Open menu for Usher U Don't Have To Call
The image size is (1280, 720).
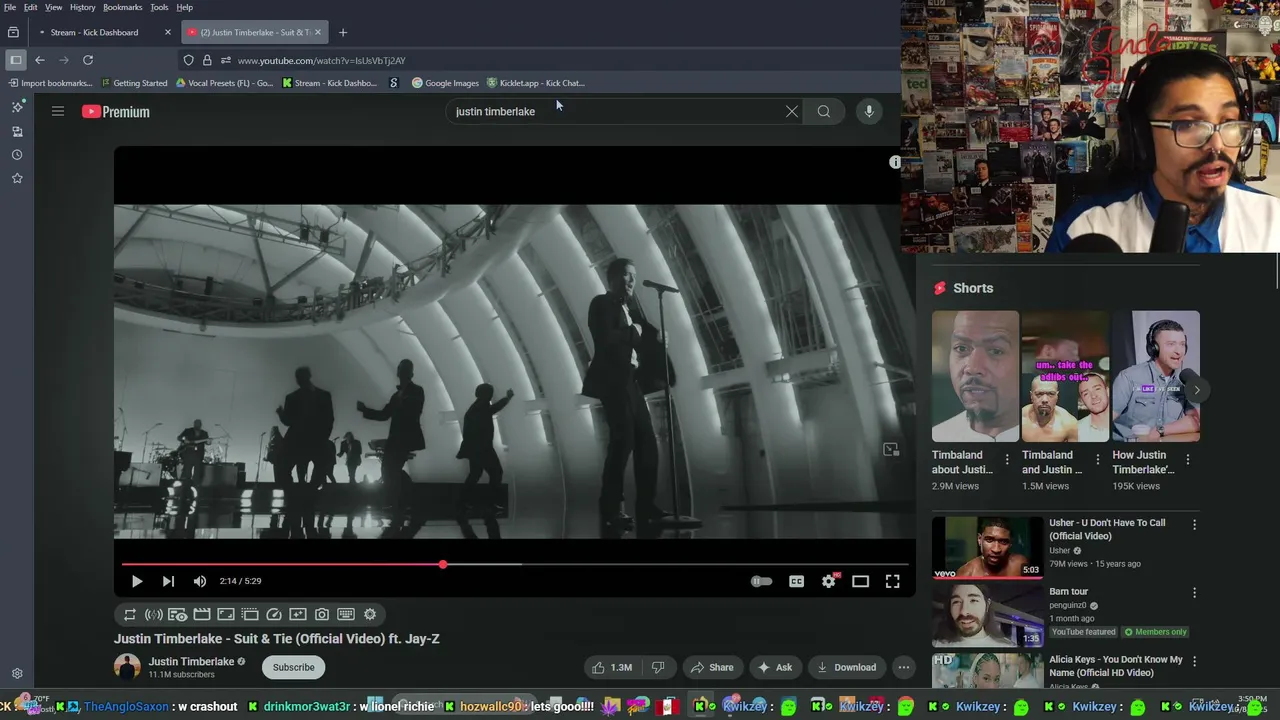pyautogui.click(x=1194, y=524)
